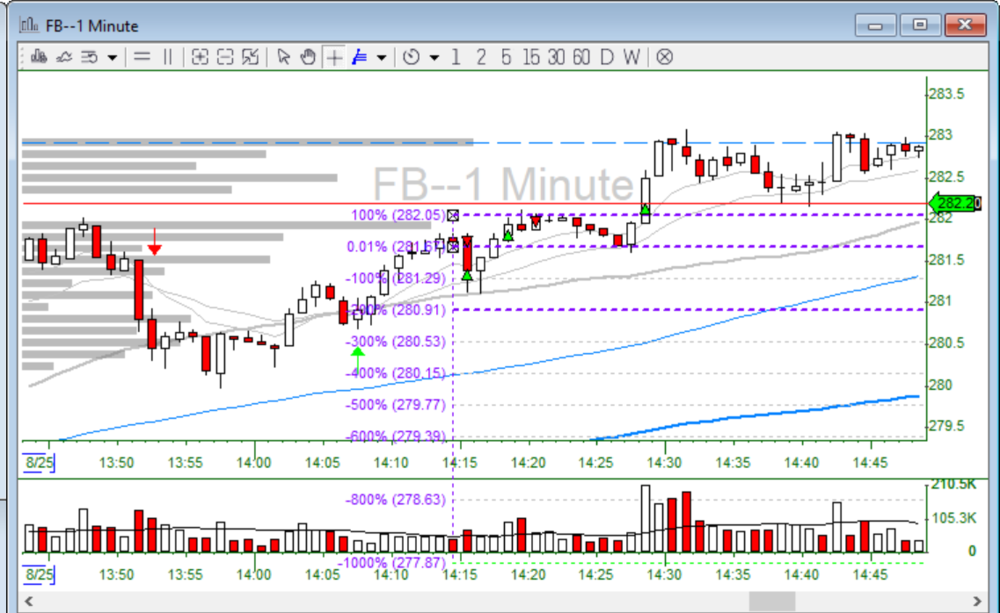Viewport: 1000px width, 613px height.
Task: Select the arrow pointer tool
Action: [x=284, y=57]
